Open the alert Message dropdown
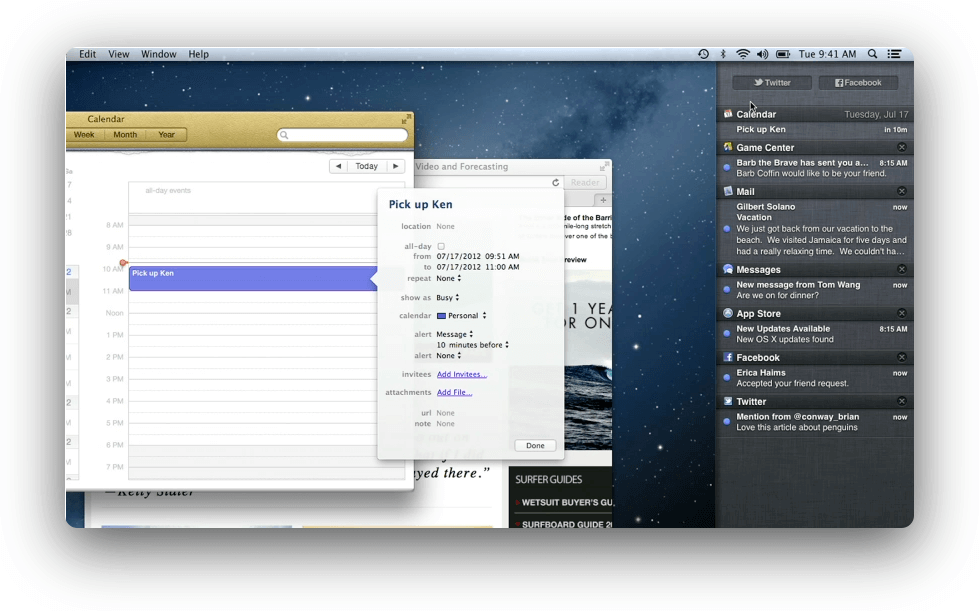 coord(455,335)
